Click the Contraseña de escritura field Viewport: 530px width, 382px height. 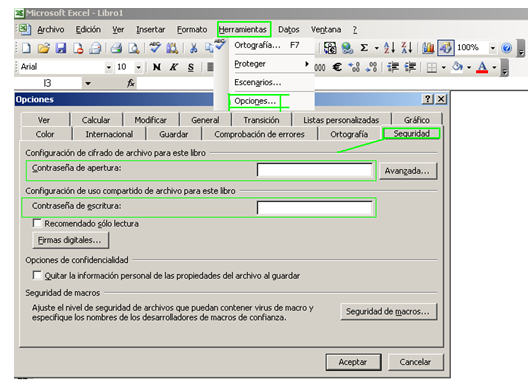(315, 208)
